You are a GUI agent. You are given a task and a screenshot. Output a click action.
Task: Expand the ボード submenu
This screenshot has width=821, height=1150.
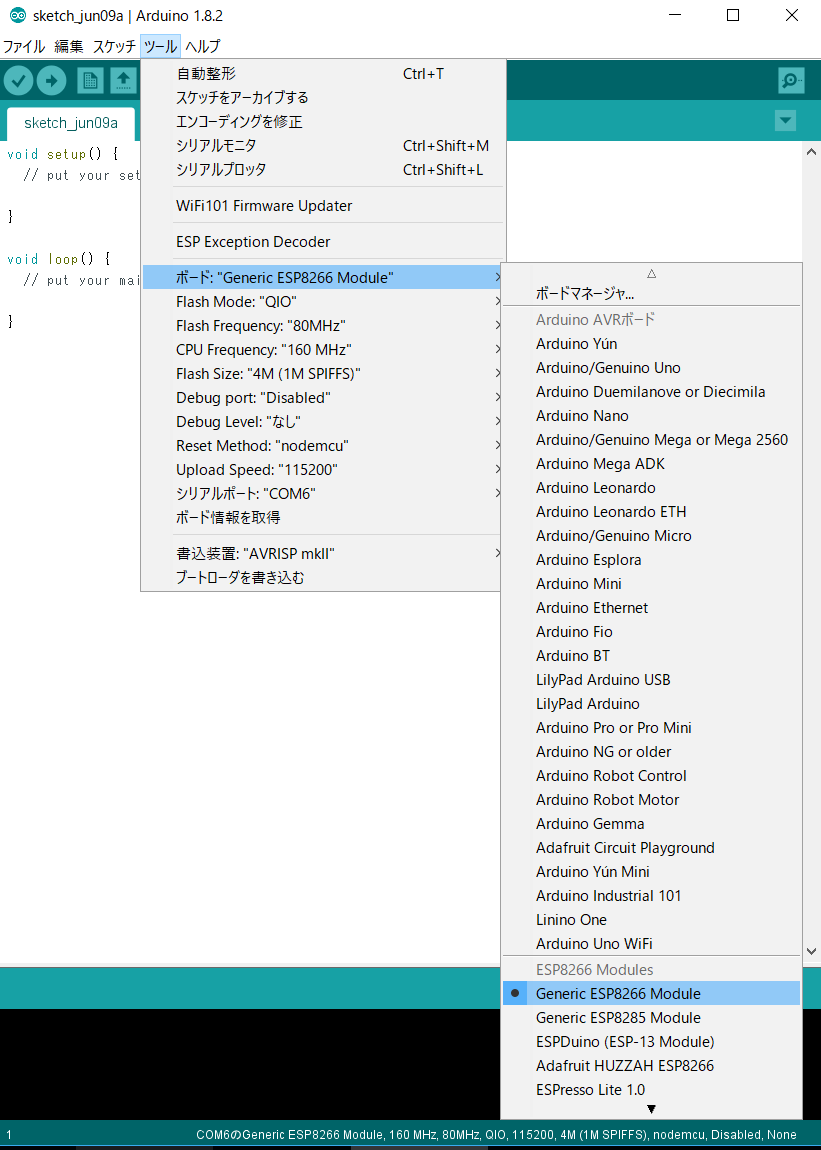324,277
